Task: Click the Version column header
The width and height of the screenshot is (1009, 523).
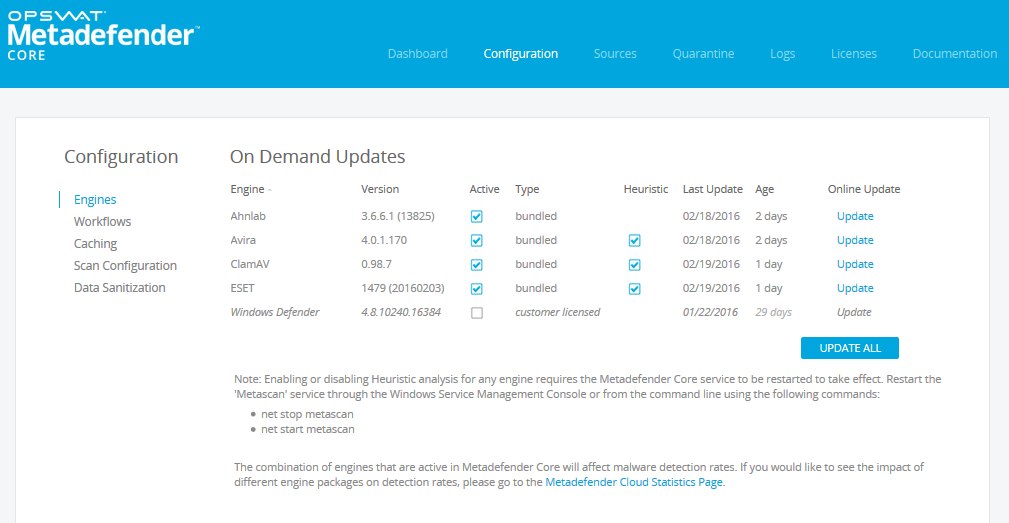Action: pyautogui.click(x=380, y=189)
